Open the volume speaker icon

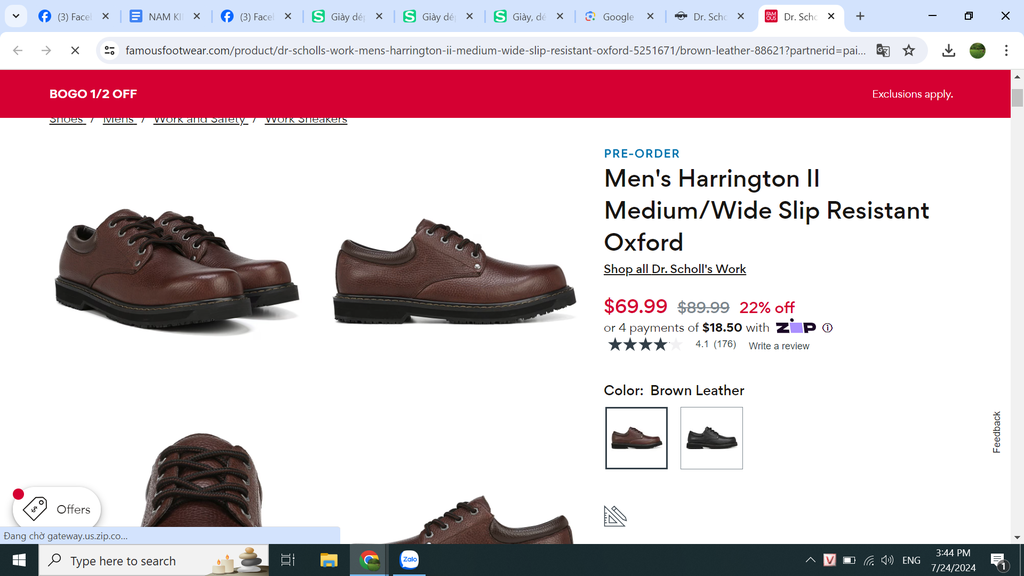click(887, 560)
